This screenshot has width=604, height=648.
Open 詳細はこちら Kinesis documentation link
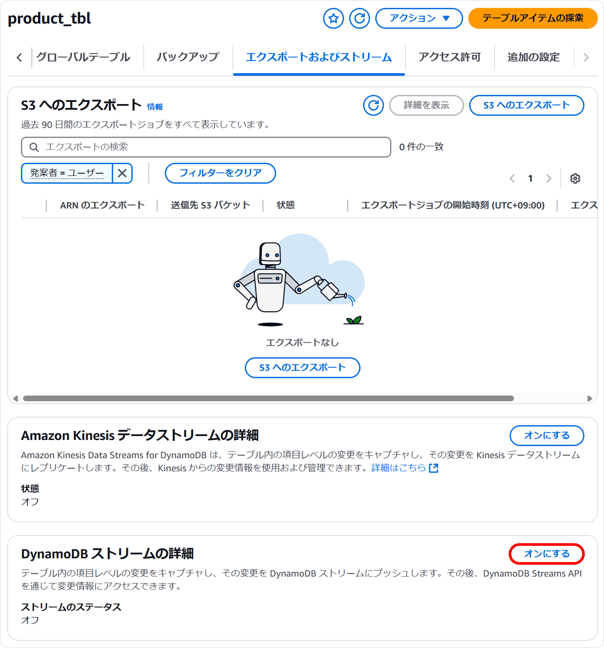click(404, 468)
